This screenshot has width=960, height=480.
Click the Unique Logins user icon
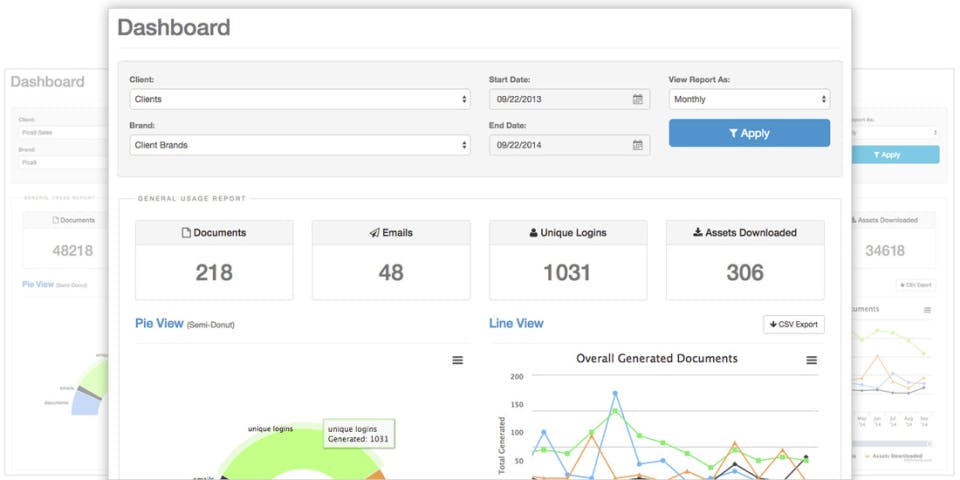click(x=533, y=233)
